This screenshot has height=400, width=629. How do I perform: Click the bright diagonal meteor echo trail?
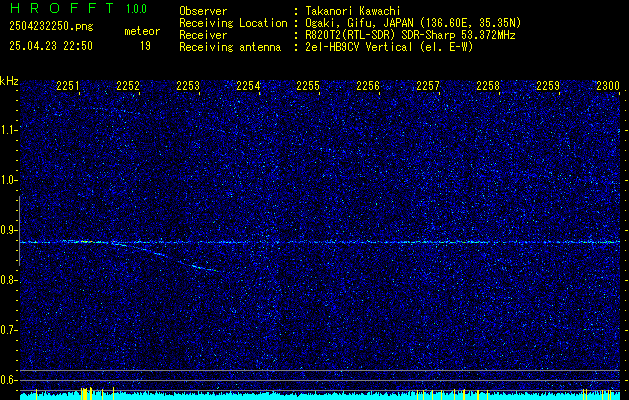(x=166, y=256)
